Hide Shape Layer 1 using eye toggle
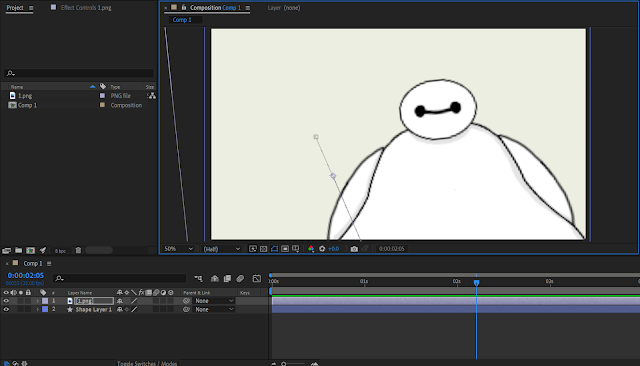Image resolution: width=640 pixels, height=366 pixels. pyautogui.click(x=6, y=309)
